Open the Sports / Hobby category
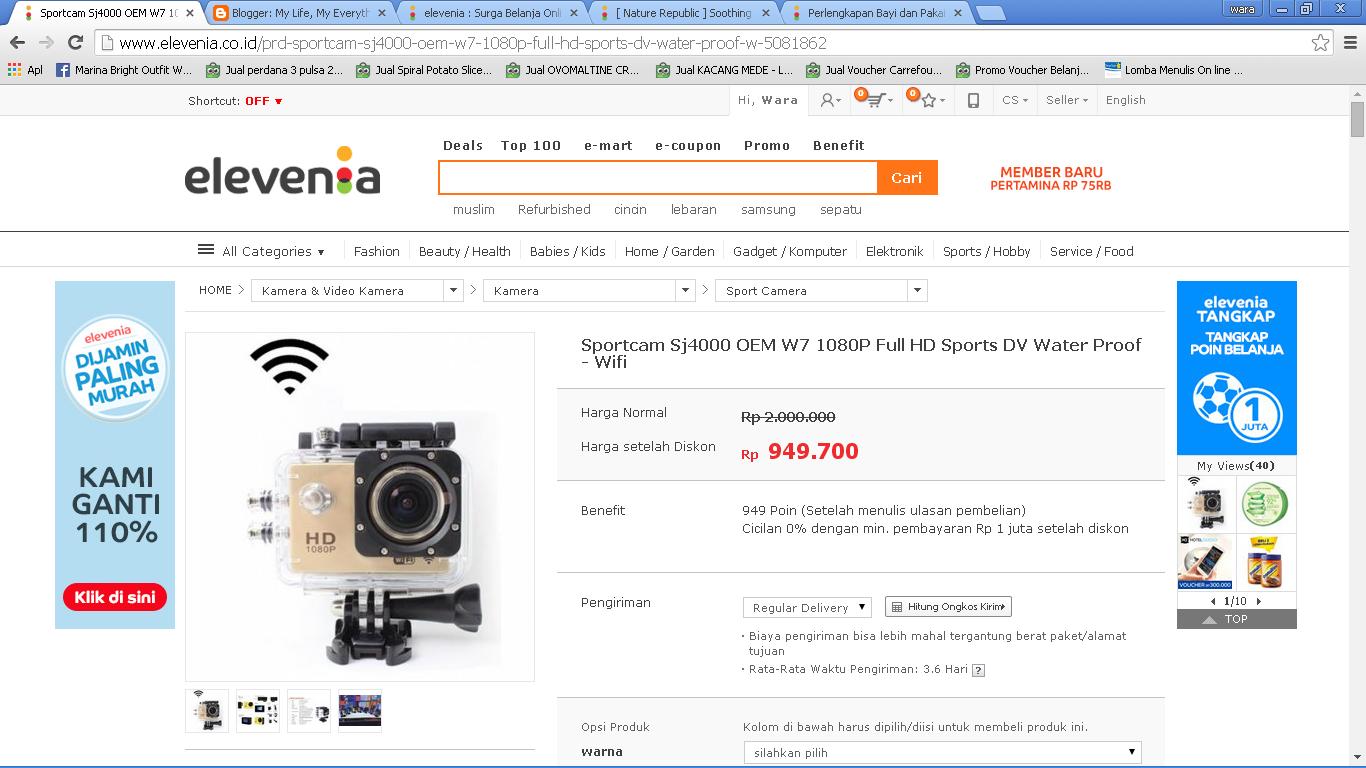 [987, 251]
